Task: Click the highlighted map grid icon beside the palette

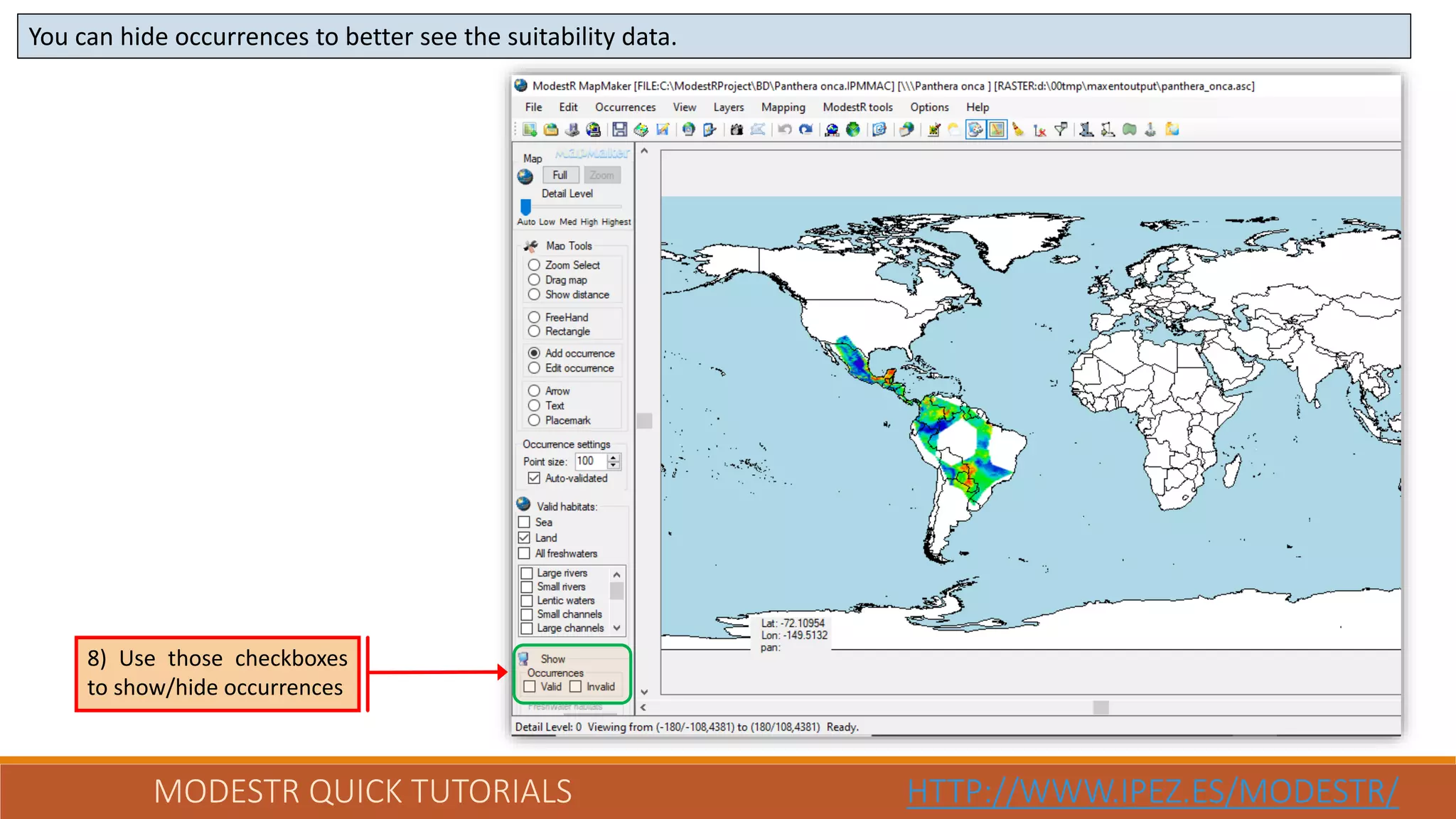Action: 997,129
